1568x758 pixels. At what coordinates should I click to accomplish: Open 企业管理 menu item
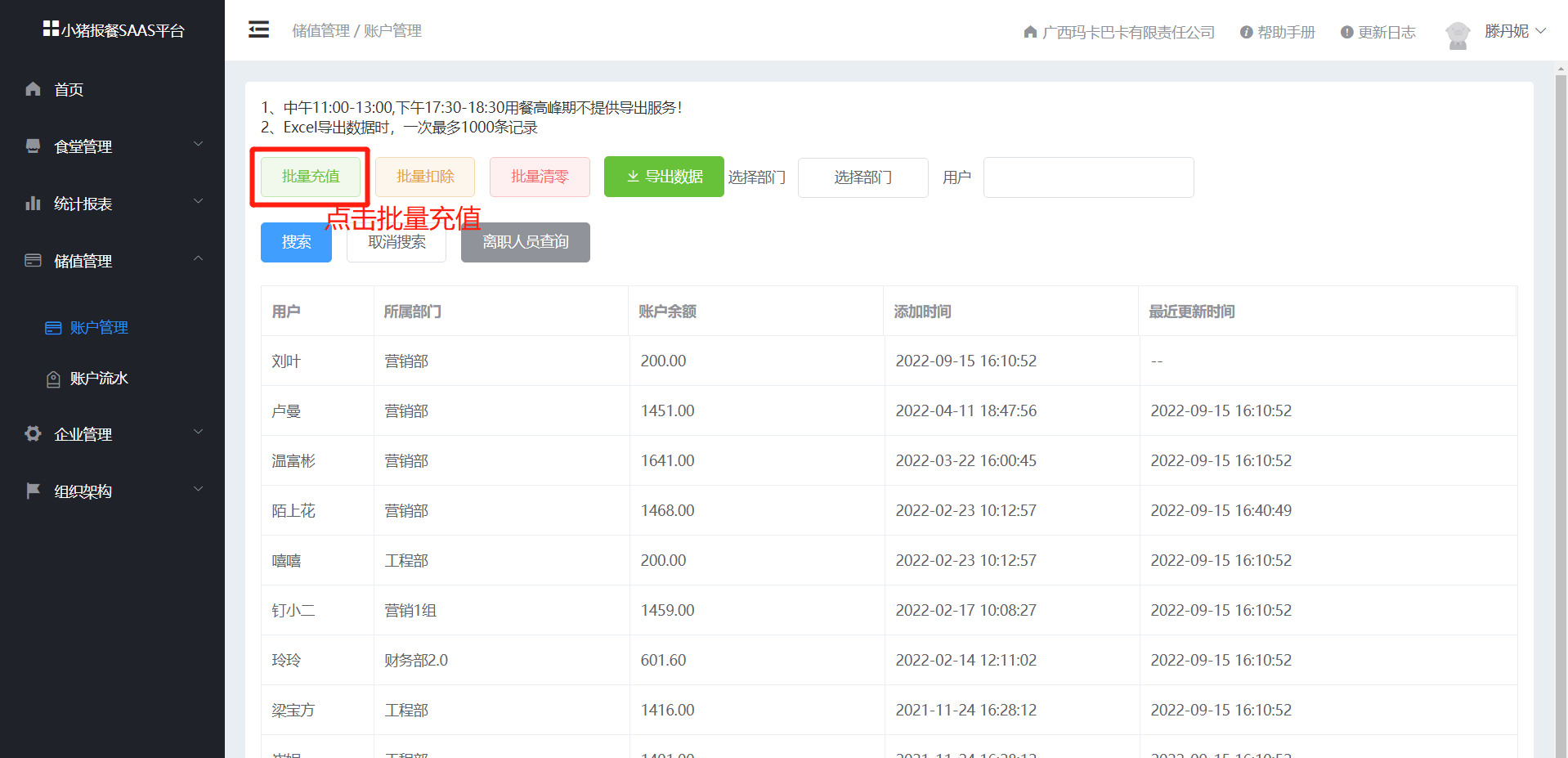tap(83, 435)
